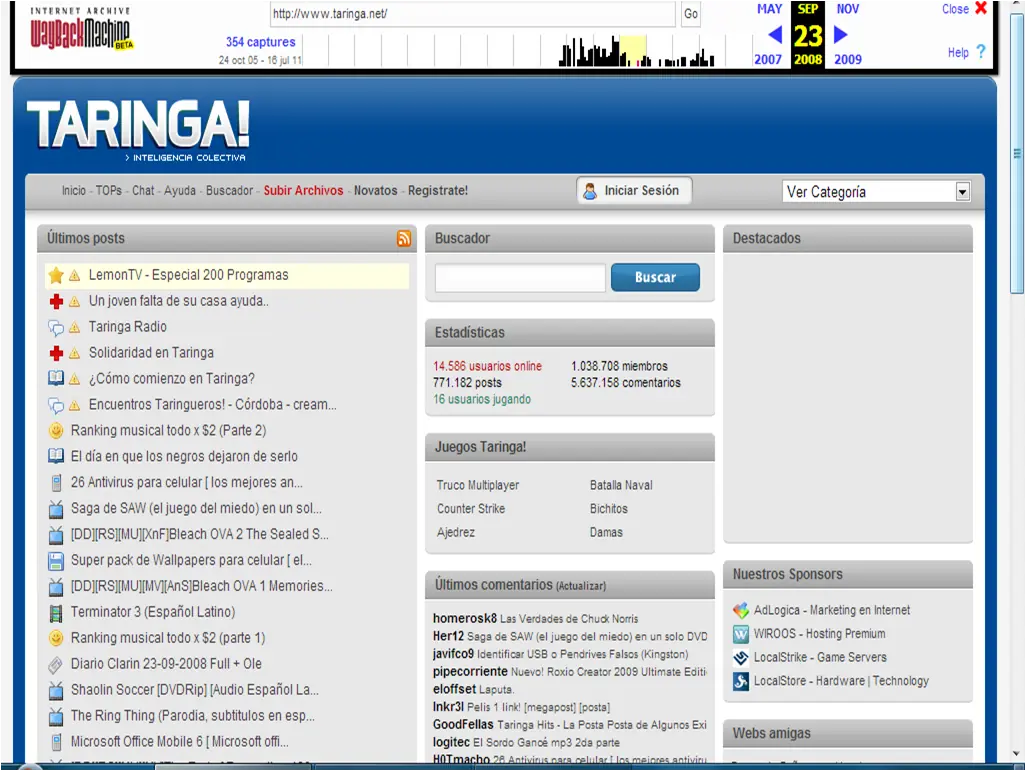Screen dimensions: 1026x771
Task: Click red cross icon beside Solidaridad en Taringa
Action: (x=56, y=353)
